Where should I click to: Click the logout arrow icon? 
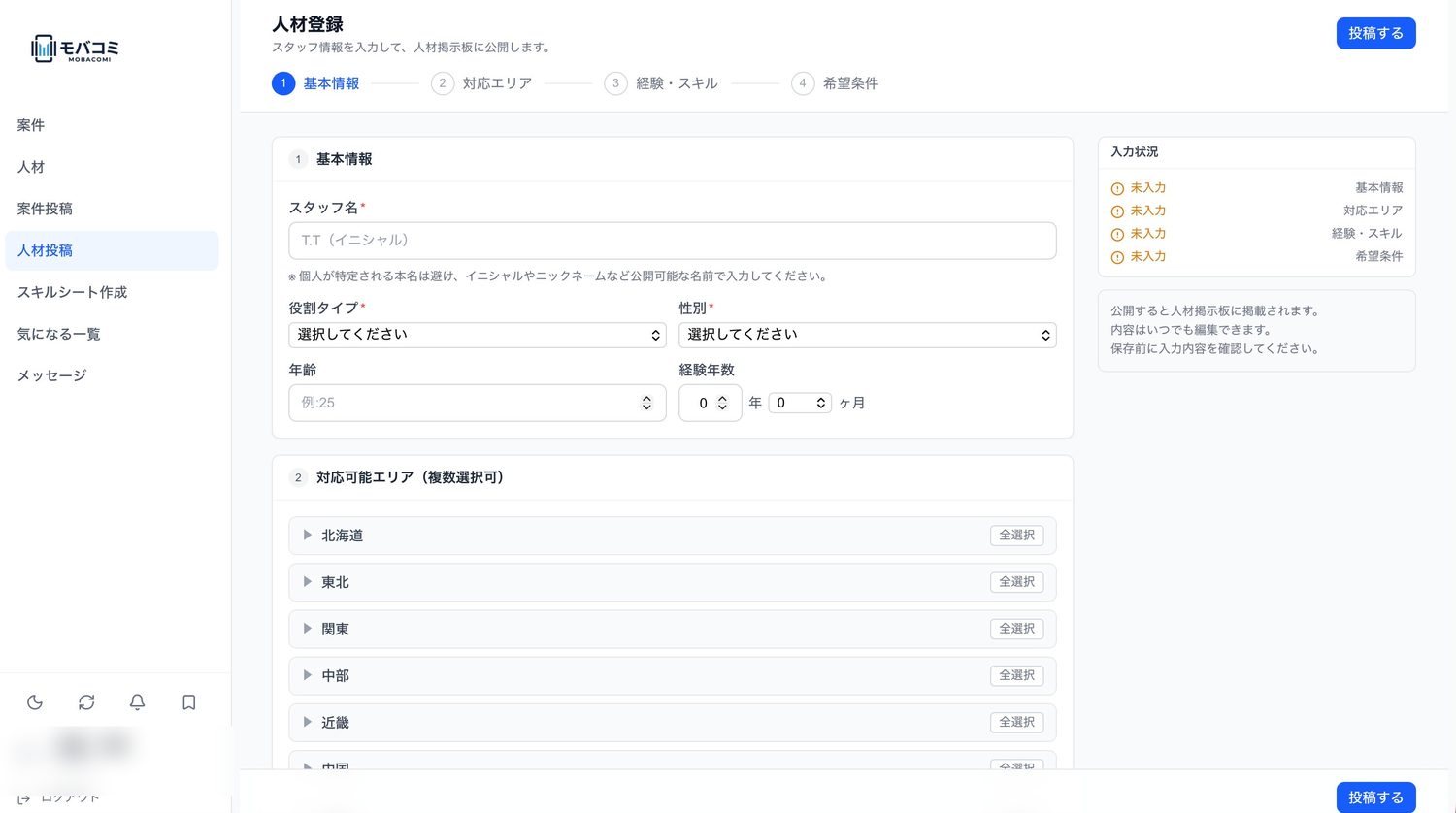point(24,798)
